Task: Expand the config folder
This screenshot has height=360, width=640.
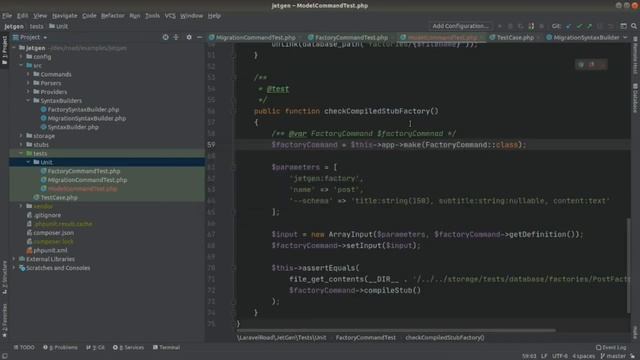Action: click(21, 57)
